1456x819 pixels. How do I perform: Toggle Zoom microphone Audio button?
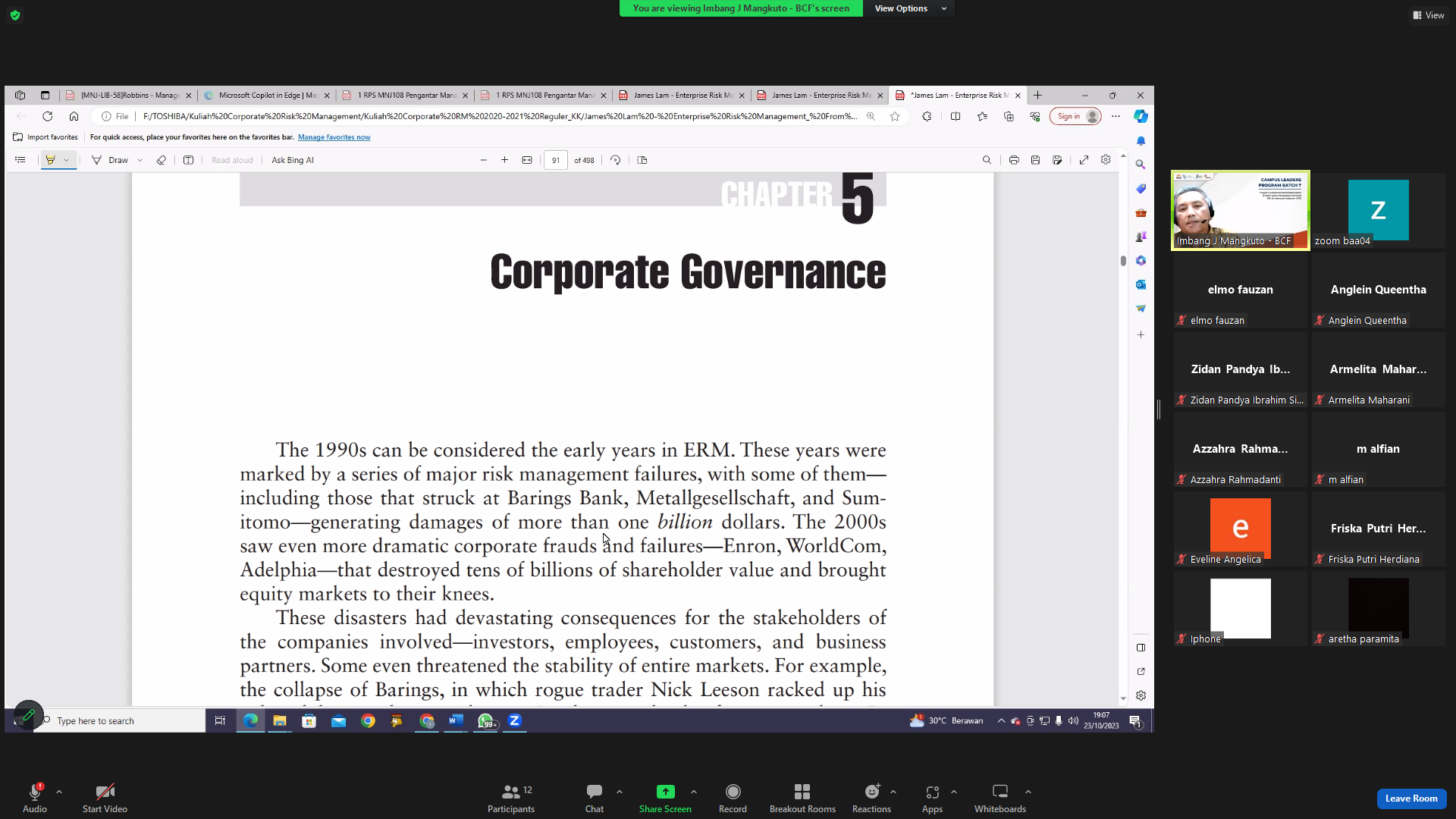[x=35, y=798]
